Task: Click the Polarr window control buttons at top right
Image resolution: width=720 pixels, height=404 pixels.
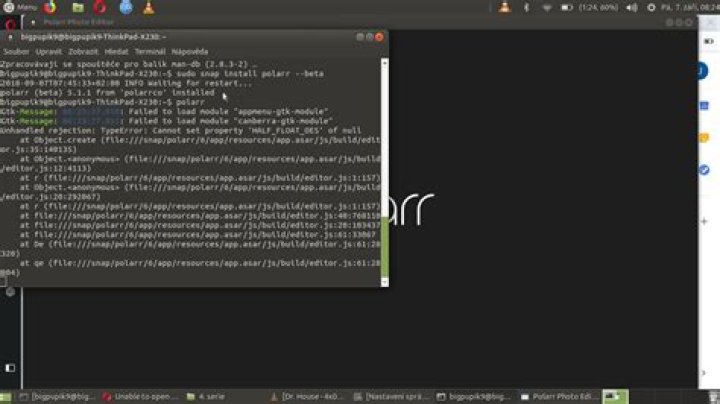Action: [x=679, y=22]
